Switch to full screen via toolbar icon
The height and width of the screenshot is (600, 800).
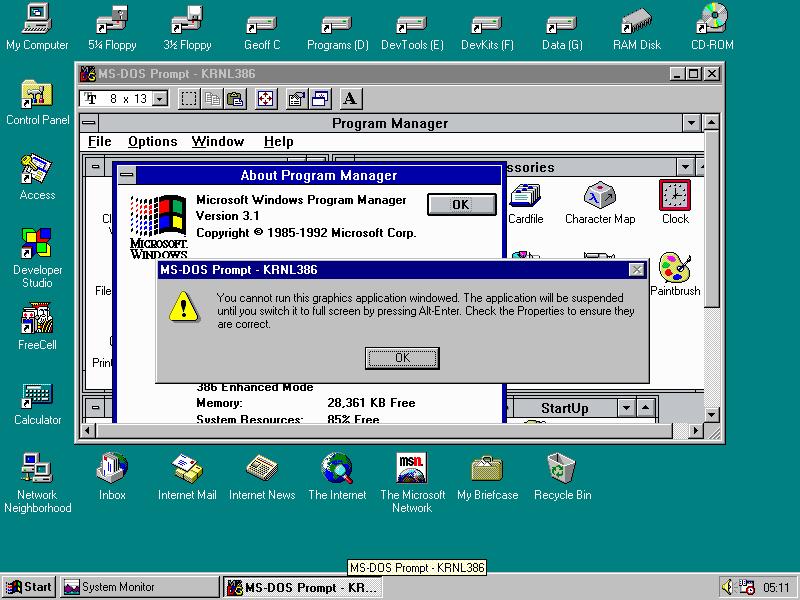pos(266,99)
